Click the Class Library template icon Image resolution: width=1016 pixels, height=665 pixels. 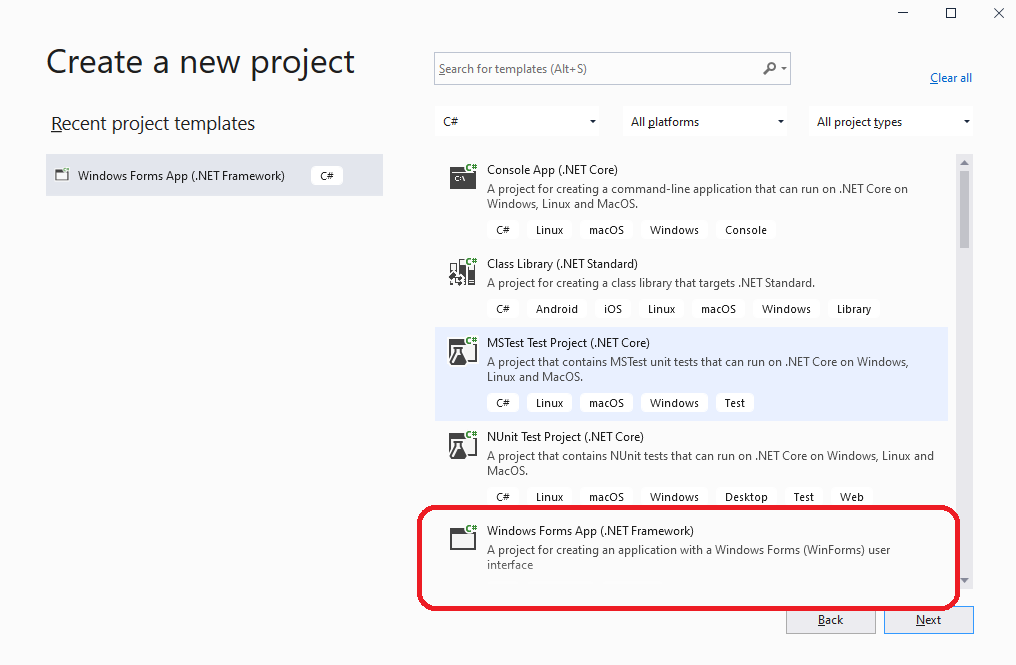(463, 271)
